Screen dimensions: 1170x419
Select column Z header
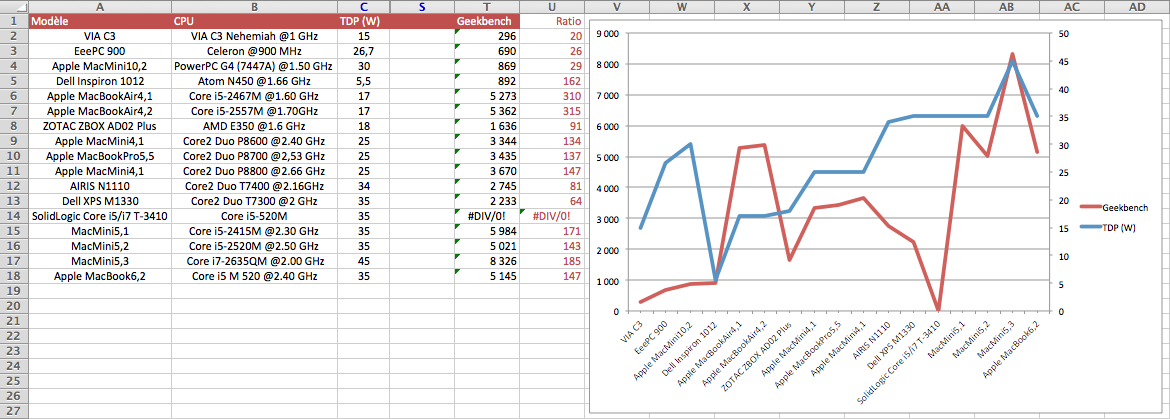pos(876,7)
